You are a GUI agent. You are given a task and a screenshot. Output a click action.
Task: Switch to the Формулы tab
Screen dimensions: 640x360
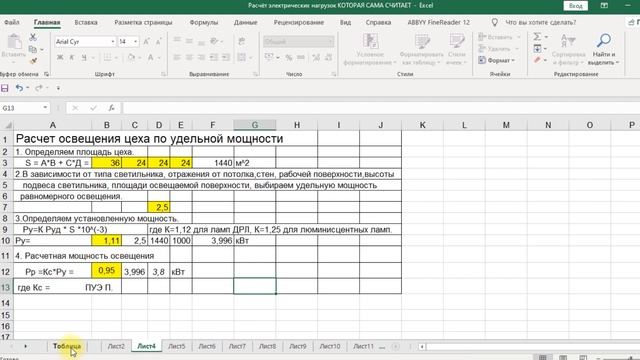pyautogui.click(x=204, y=22)
